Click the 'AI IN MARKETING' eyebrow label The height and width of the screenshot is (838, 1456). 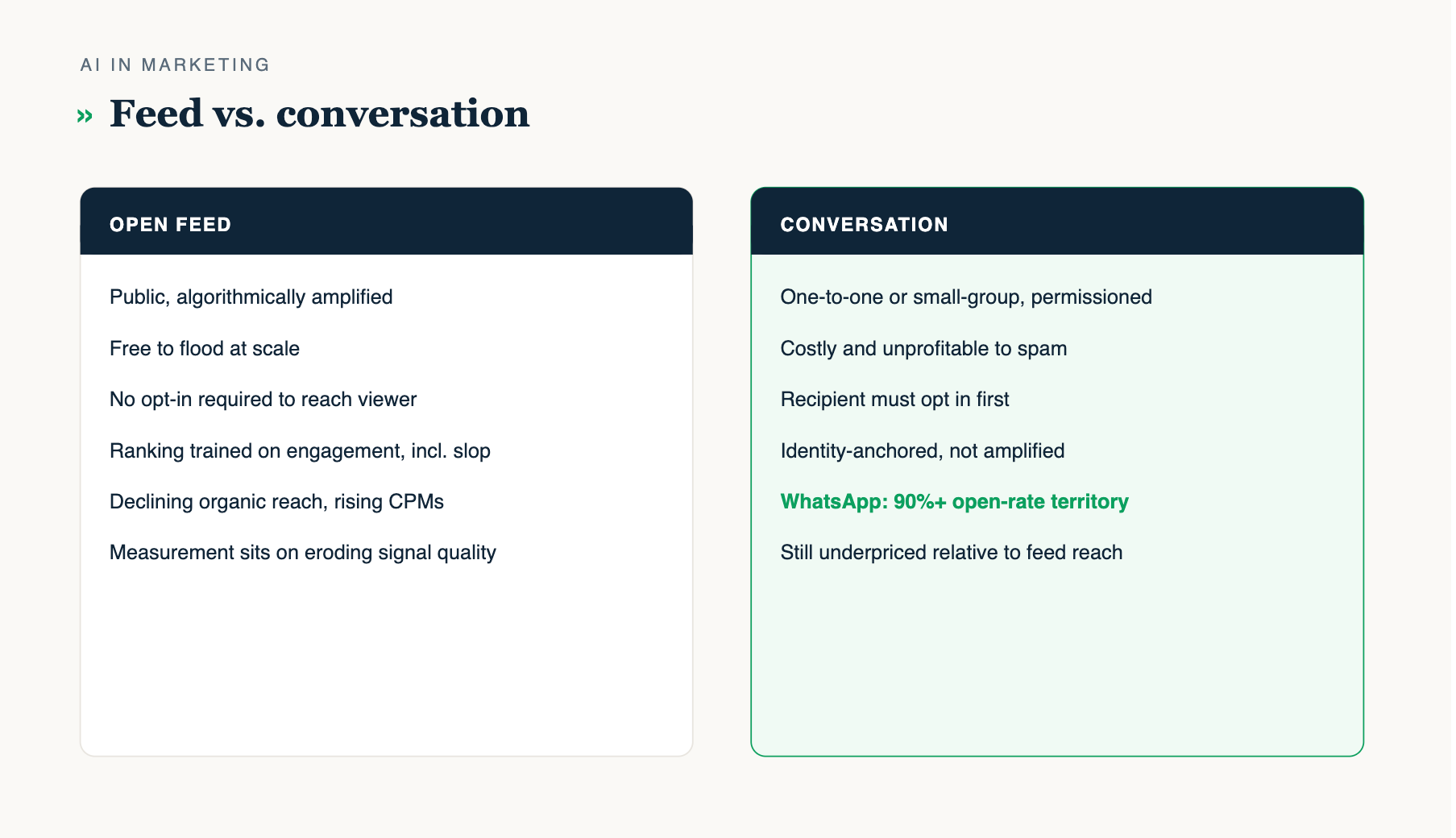point(175,64)
